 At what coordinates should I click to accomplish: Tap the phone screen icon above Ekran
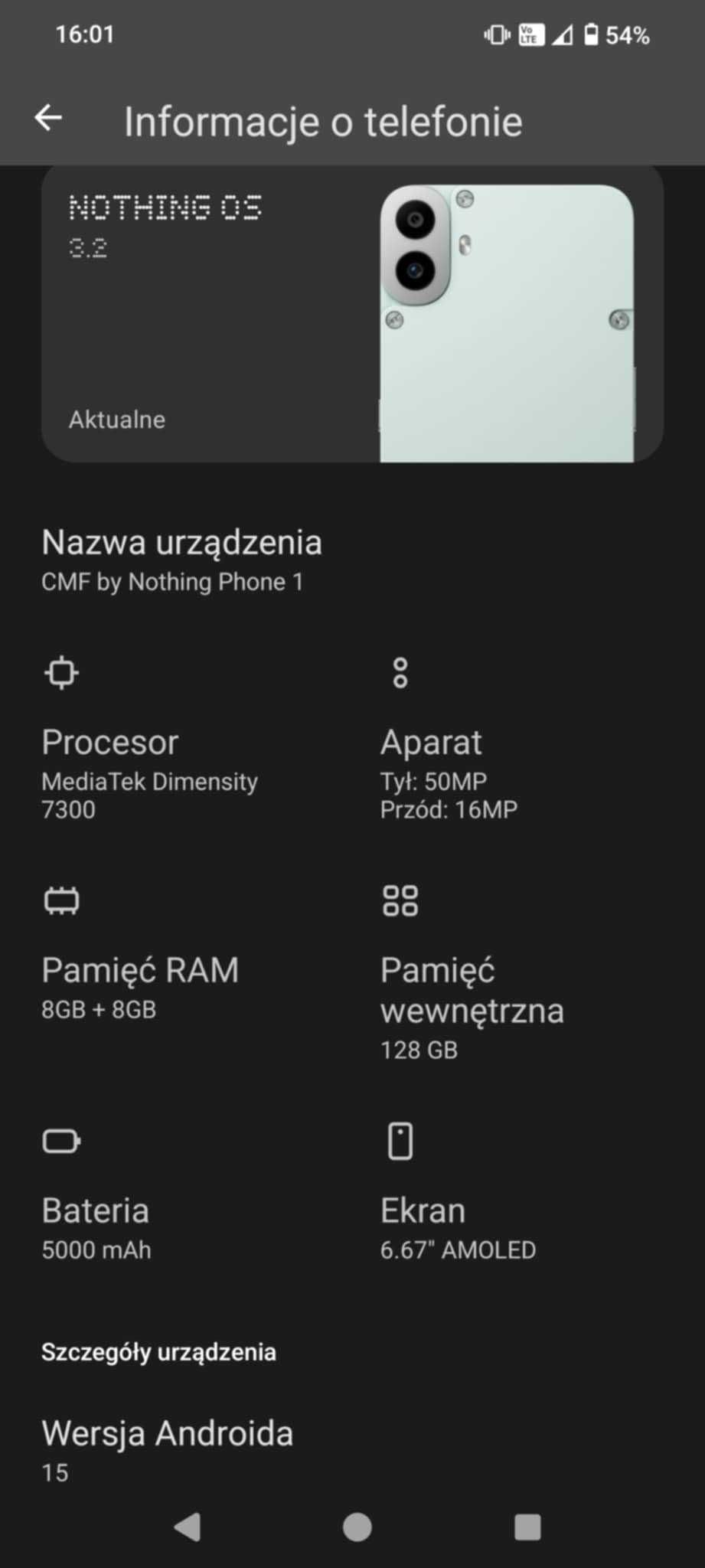[x=400, y=1141]
